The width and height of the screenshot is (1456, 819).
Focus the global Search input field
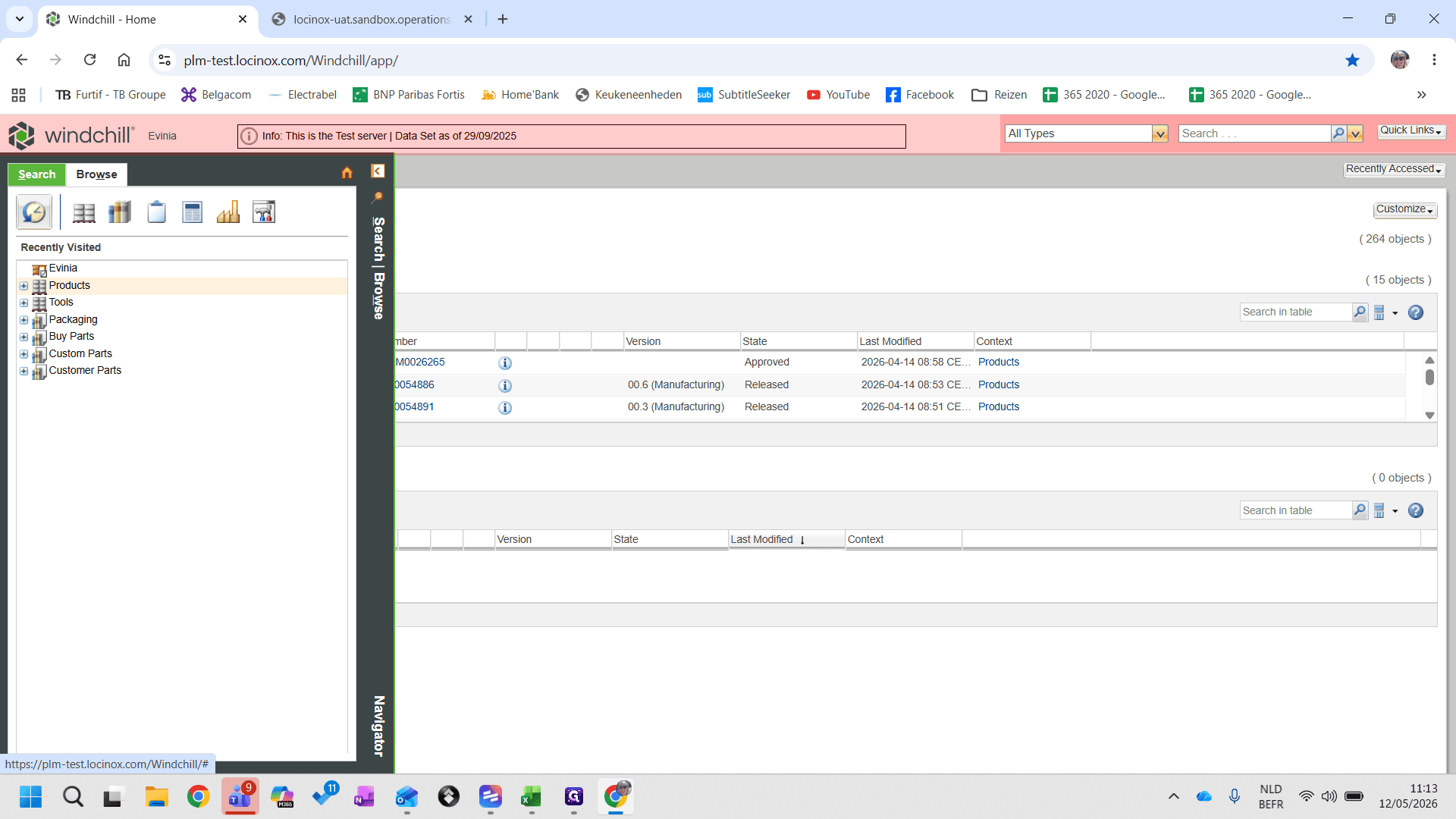pyautogui.click(x=1254, y=133)
